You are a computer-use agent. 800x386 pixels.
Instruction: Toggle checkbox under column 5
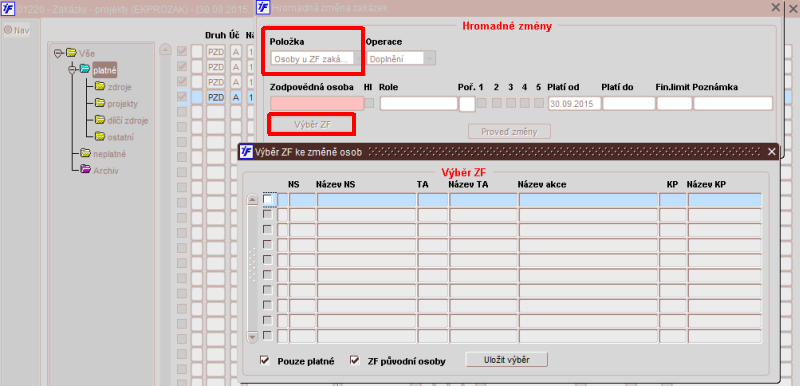click(539, 103)
